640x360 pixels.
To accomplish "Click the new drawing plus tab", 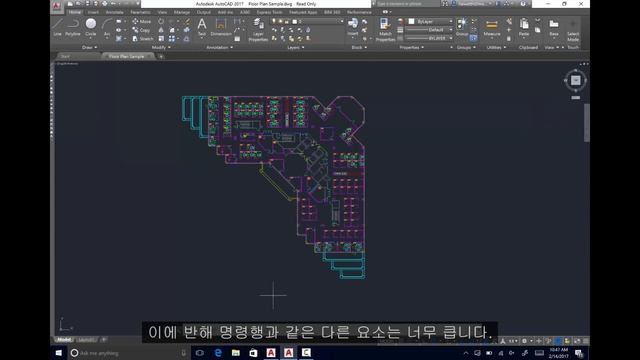I will pos(161,56).
